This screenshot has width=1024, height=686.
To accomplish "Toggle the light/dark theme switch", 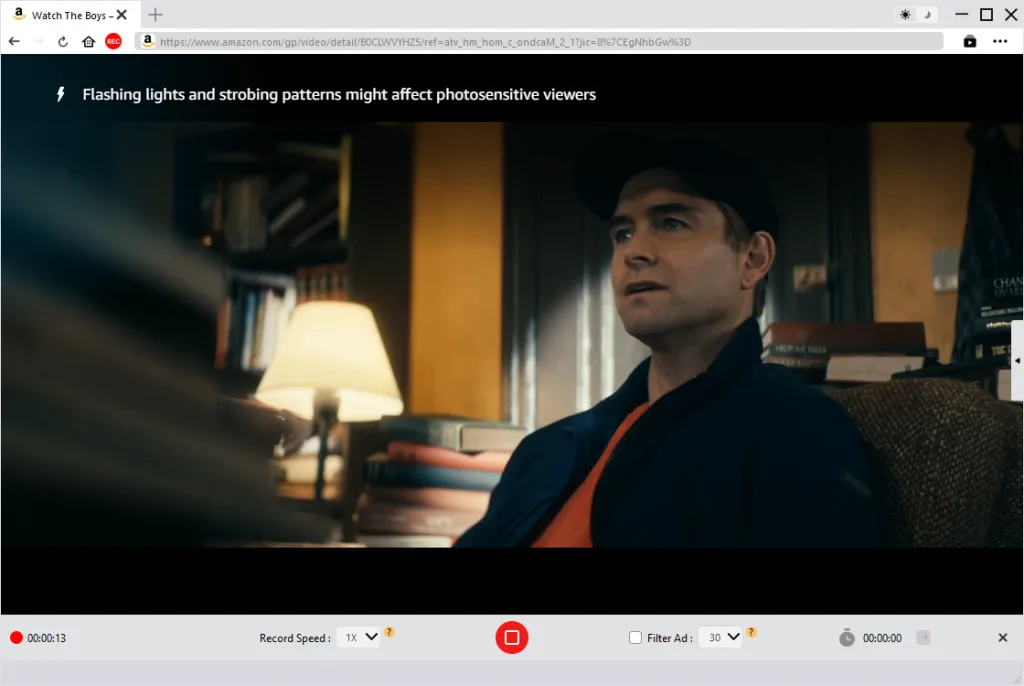I will [x=916, y=15].
